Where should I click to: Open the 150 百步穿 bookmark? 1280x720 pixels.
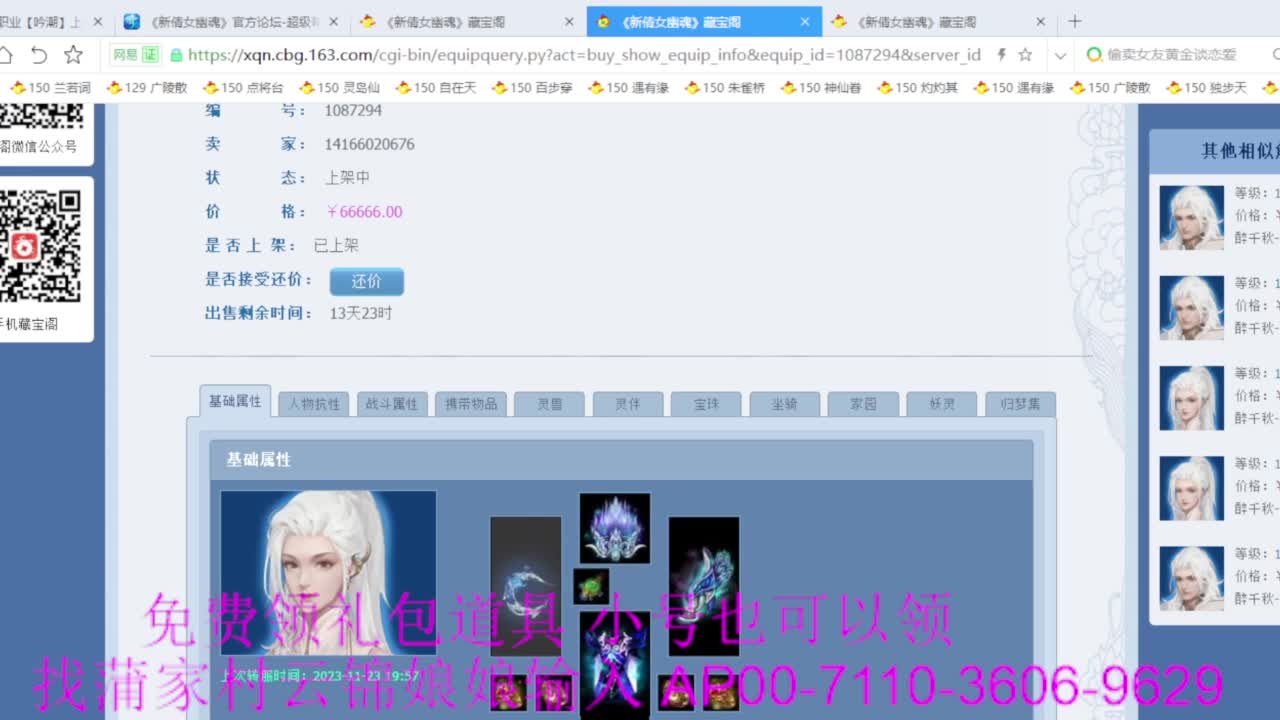pos(531,88)
